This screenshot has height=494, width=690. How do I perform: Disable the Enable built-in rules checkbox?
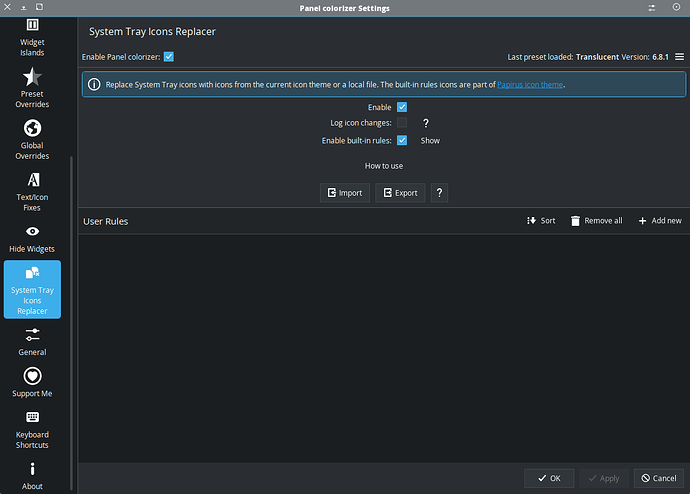tap(402, 141)
